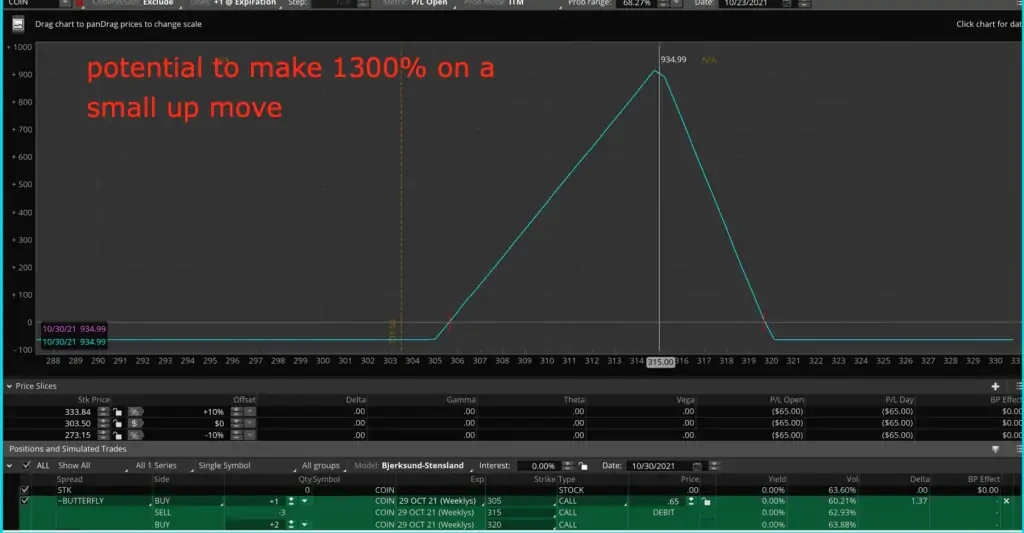This screenshot has height=533, width=1024.
Task: Click the chart settings icon above the graph
Action: 18,24
